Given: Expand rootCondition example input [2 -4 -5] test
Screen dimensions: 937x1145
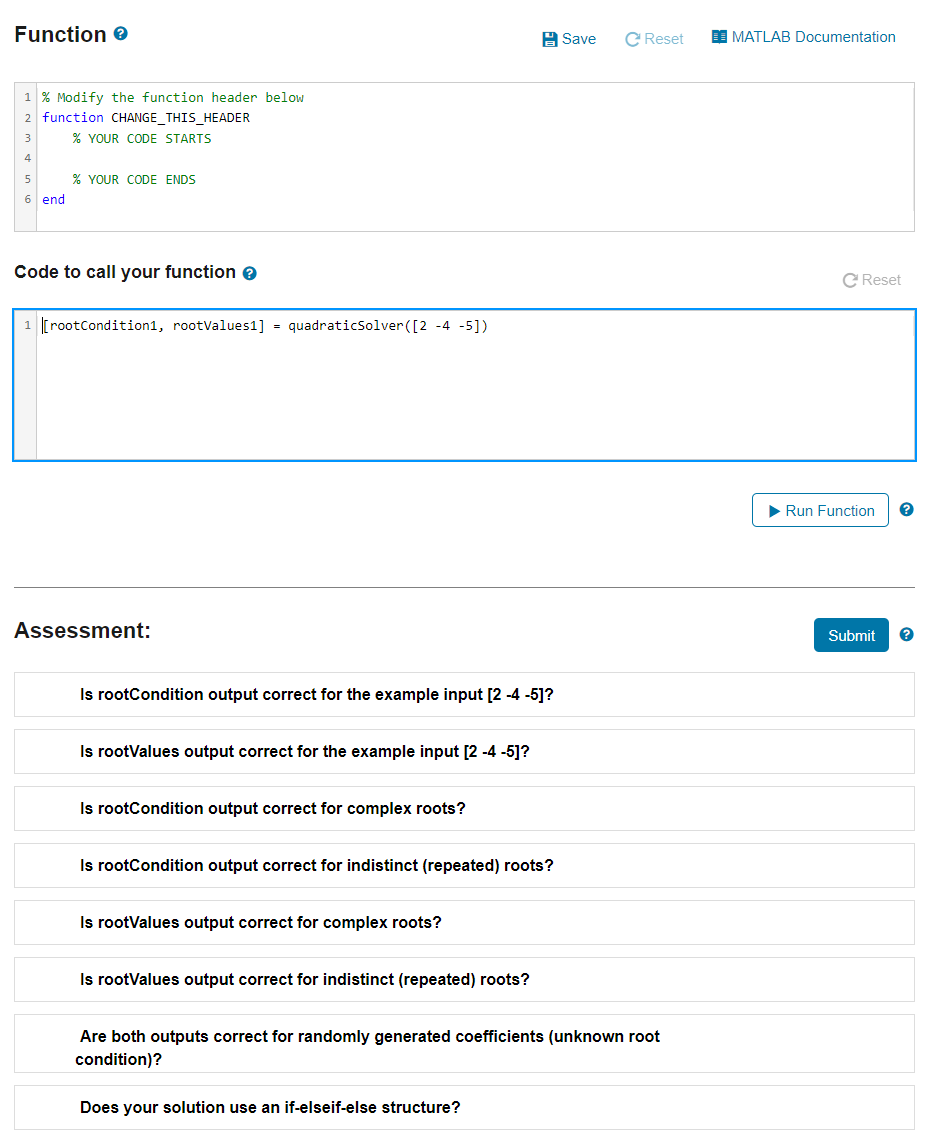Looking at the screenshot, I should point(464,694).
